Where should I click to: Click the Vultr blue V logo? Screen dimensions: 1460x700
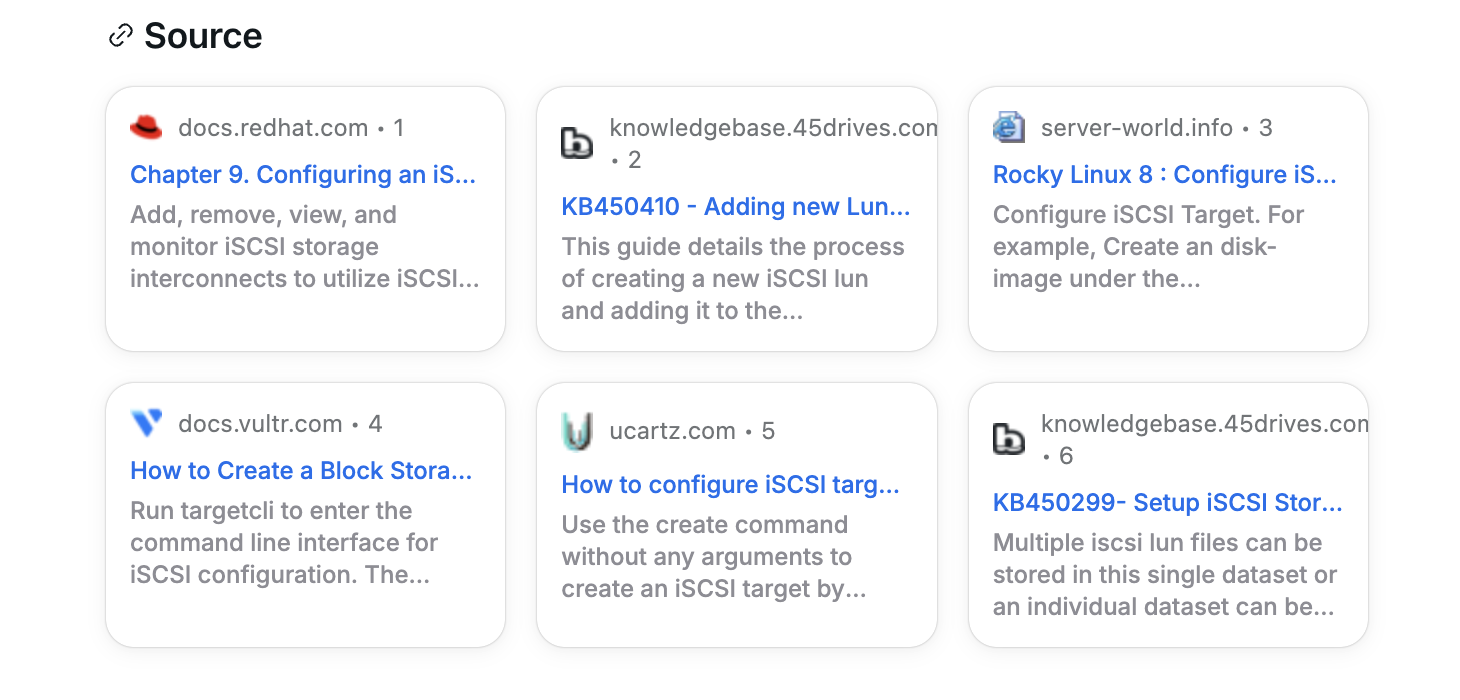(x=146, y=424)
